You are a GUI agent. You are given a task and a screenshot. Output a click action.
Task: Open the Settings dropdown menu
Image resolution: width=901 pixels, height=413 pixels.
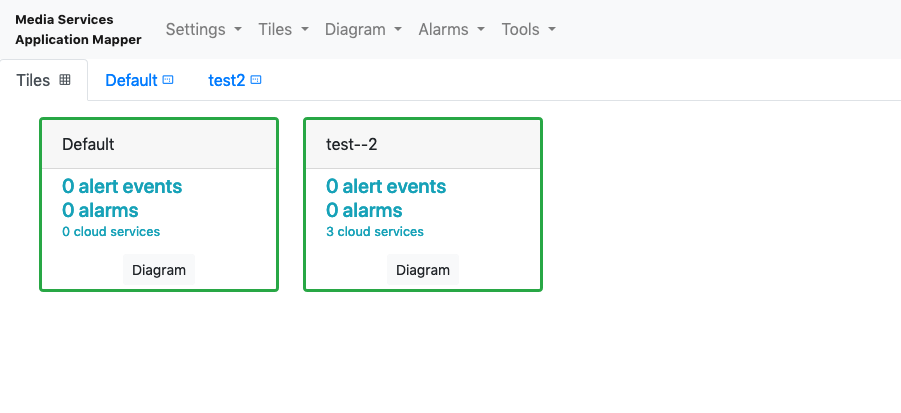[x=203, y=29]
